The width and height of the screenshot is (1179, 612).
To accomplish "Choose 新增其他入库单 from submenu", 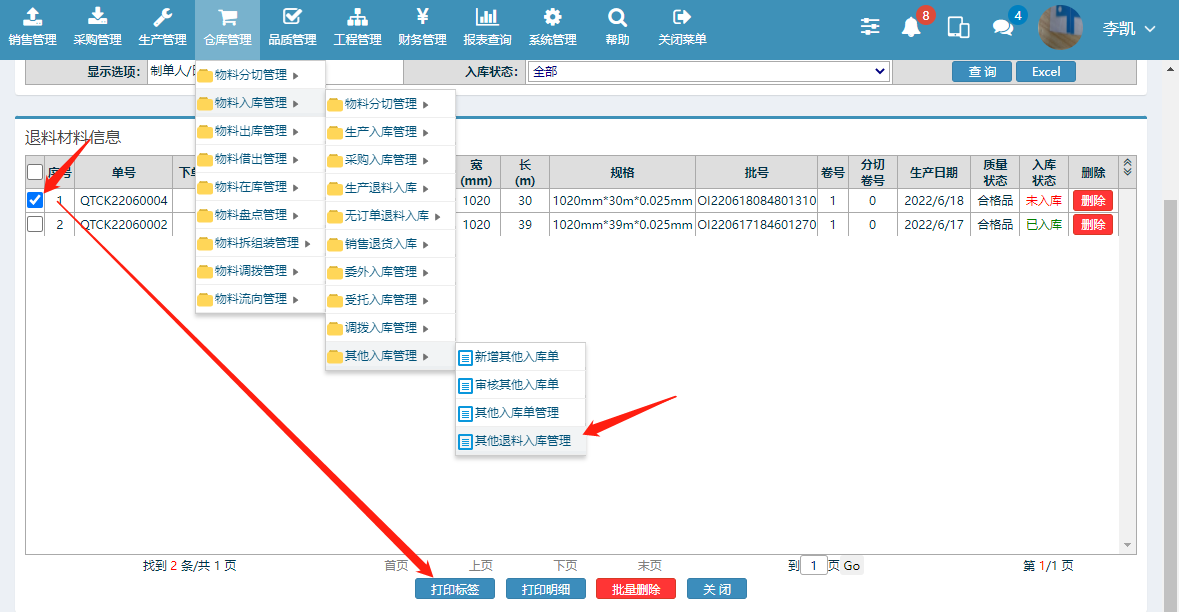I will [516, 357].
